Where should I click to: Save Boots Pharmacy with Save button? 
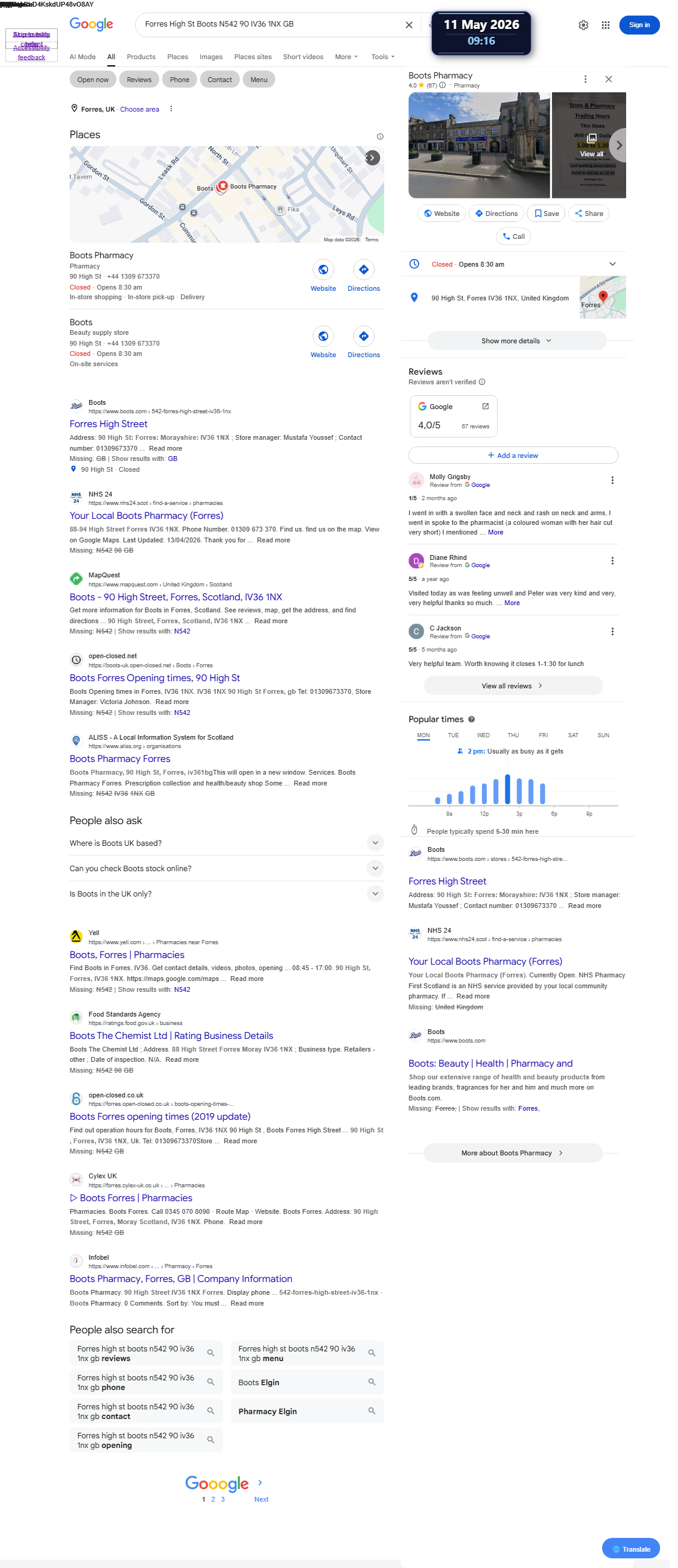pos(553,216)
